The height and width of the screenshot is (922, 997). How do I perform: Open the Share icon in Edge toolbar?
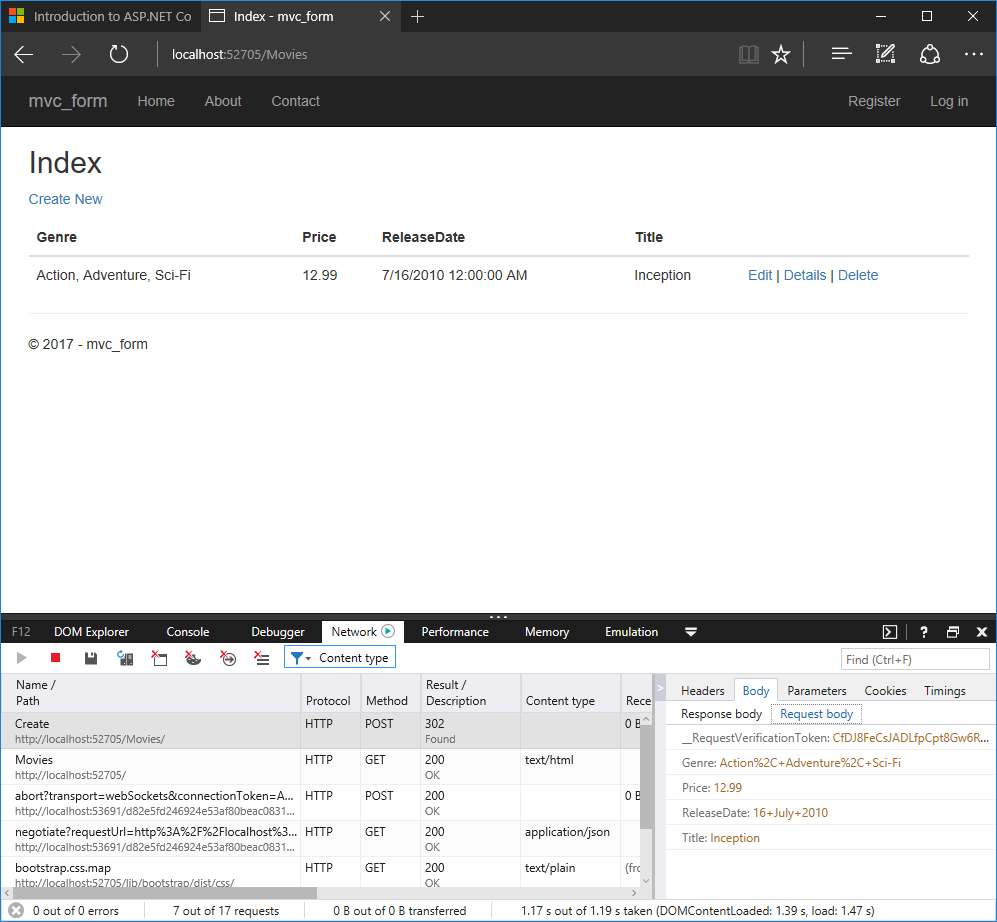(930, 55)
